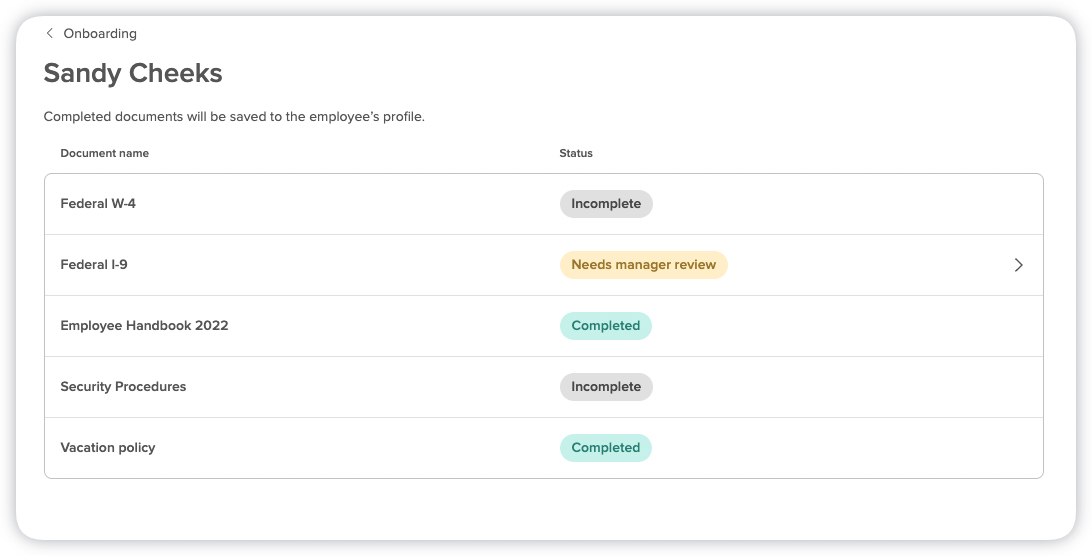Go back to the Onboarding page

click(x=99, y=33)
